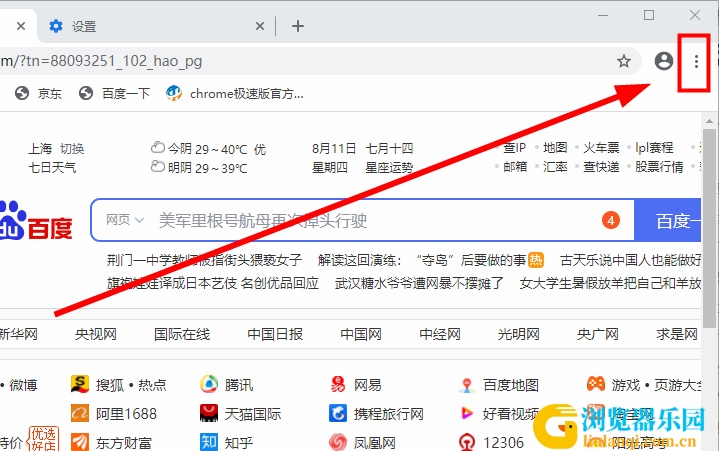719x451 pixels.
Task: Open the 国际在线 site link
Action: point(182,334)
